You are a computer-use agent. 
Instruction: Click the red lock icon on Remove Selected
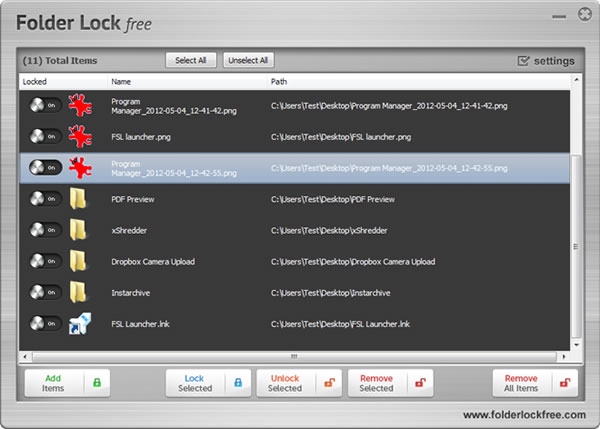click(x=421, y=382)
